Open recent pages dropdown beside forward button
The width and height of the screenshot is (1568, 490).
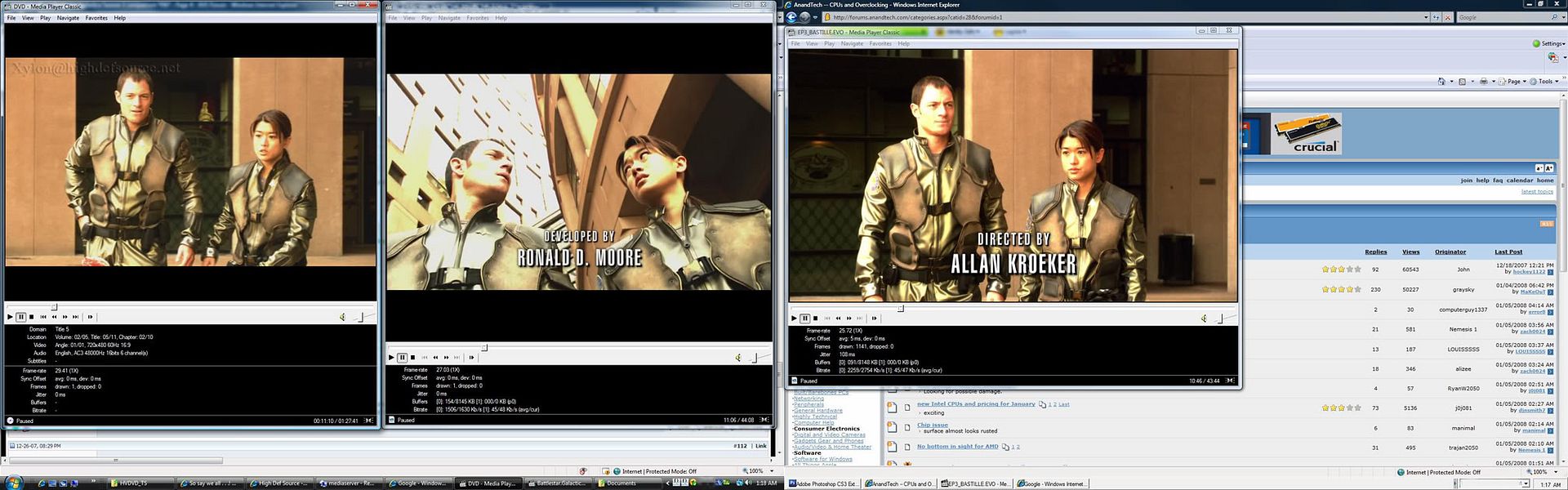tap(815, 17)
